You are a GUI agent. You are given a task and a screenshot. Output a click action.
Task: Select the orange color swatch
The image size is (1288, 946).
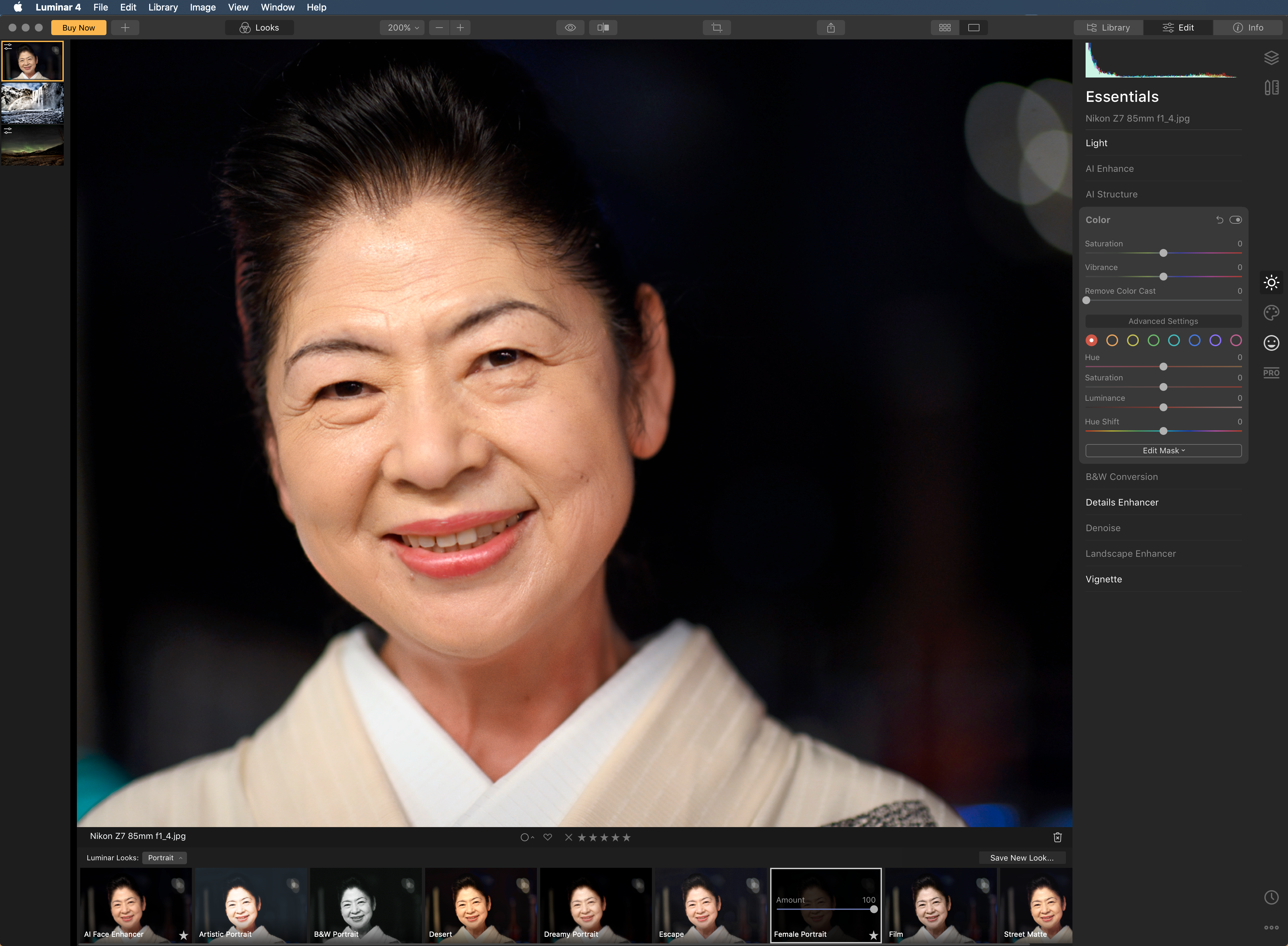(x=1112, y=341)
